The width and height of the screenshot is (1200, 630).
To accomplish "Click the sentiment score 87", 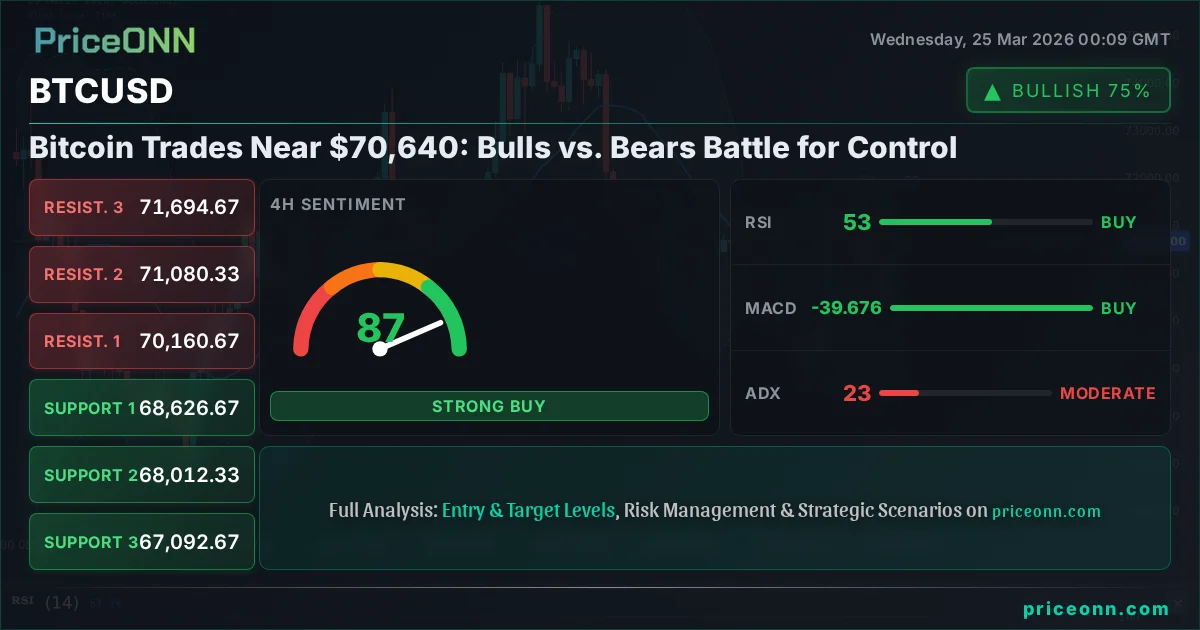I will 380,328.
